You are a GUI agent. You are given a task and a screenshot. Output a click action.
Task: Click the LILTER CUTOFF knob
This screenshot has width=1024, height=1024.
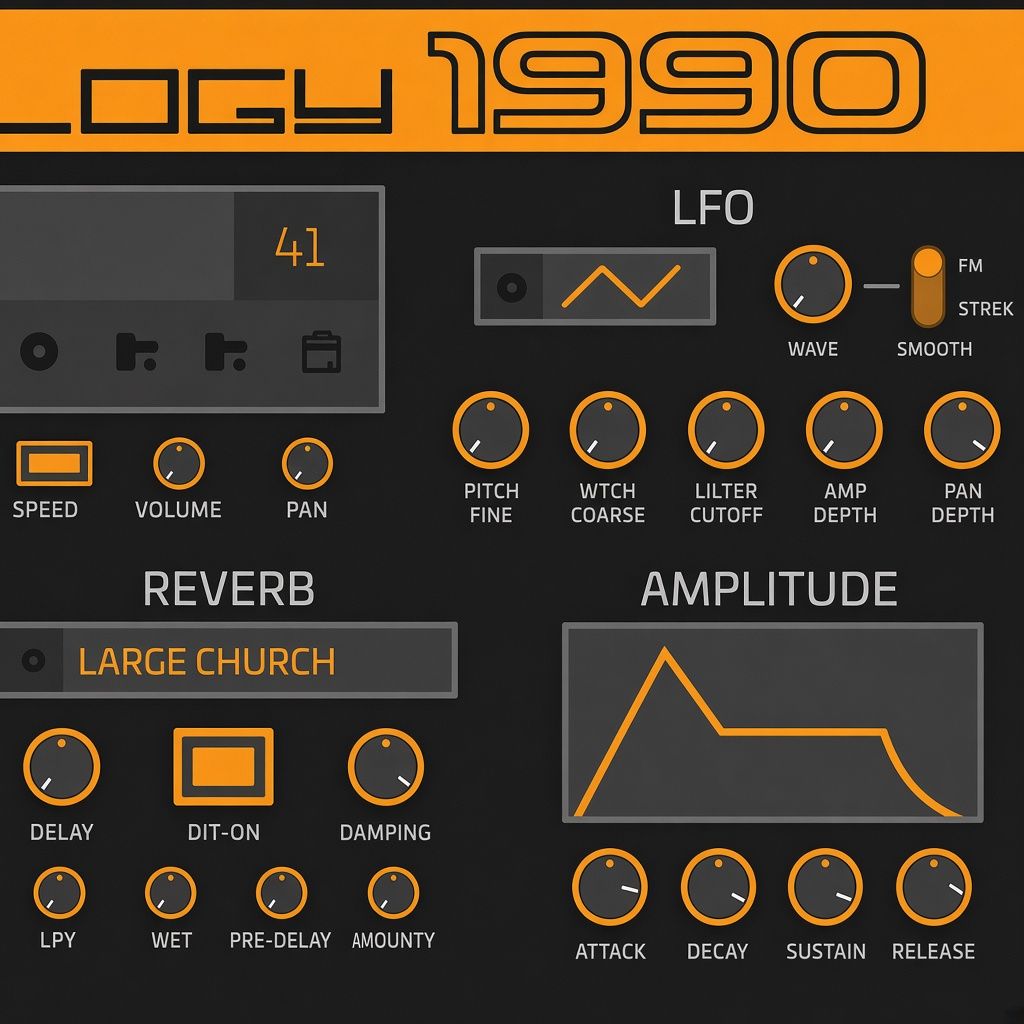coord(726,430)
